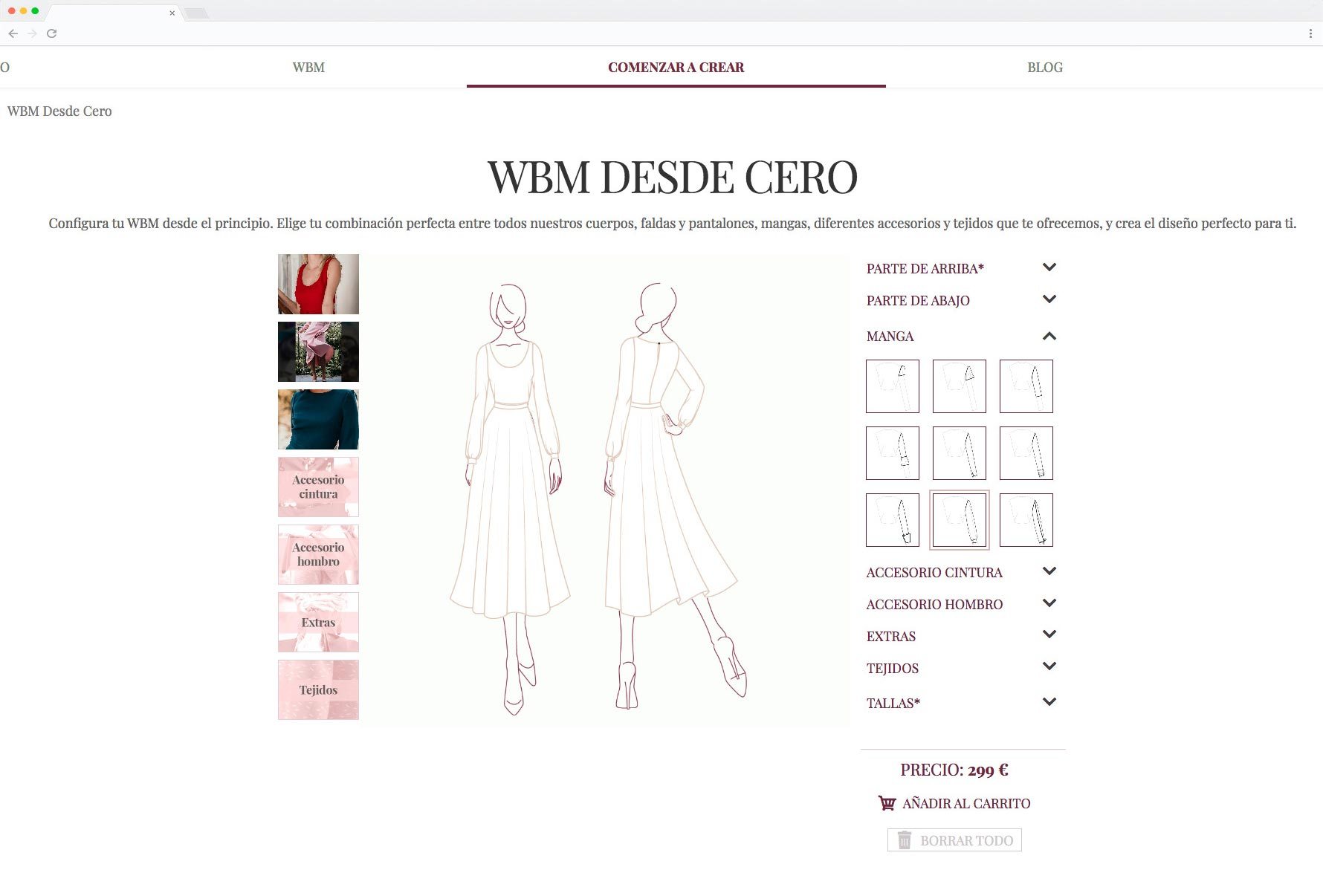The image size is (1323, 896).
Task: Expand the Tallas chevron
Action: (1049, 702)
